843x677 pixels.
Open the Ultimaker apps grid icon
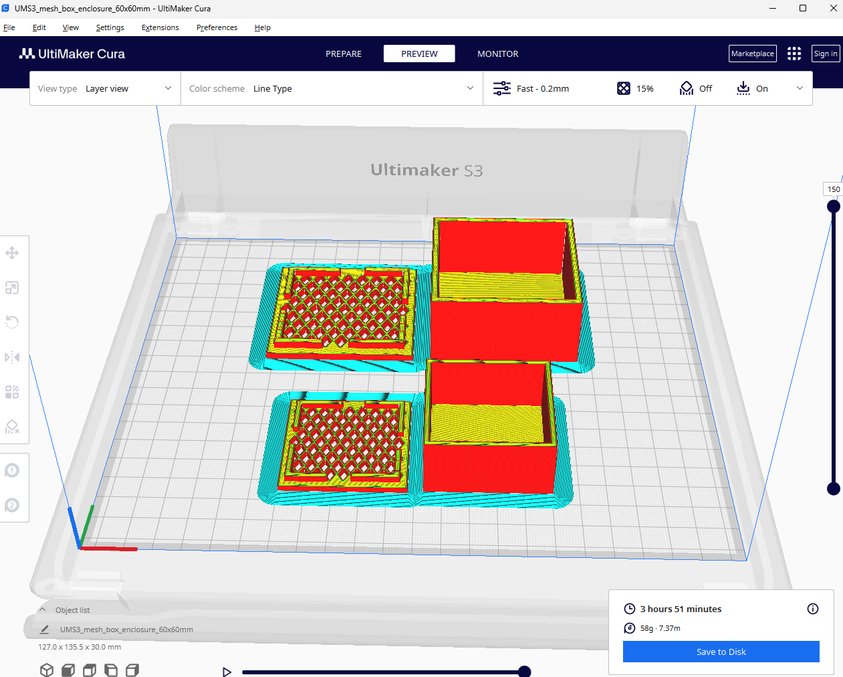pyautogui.click(x=794, y=54)
